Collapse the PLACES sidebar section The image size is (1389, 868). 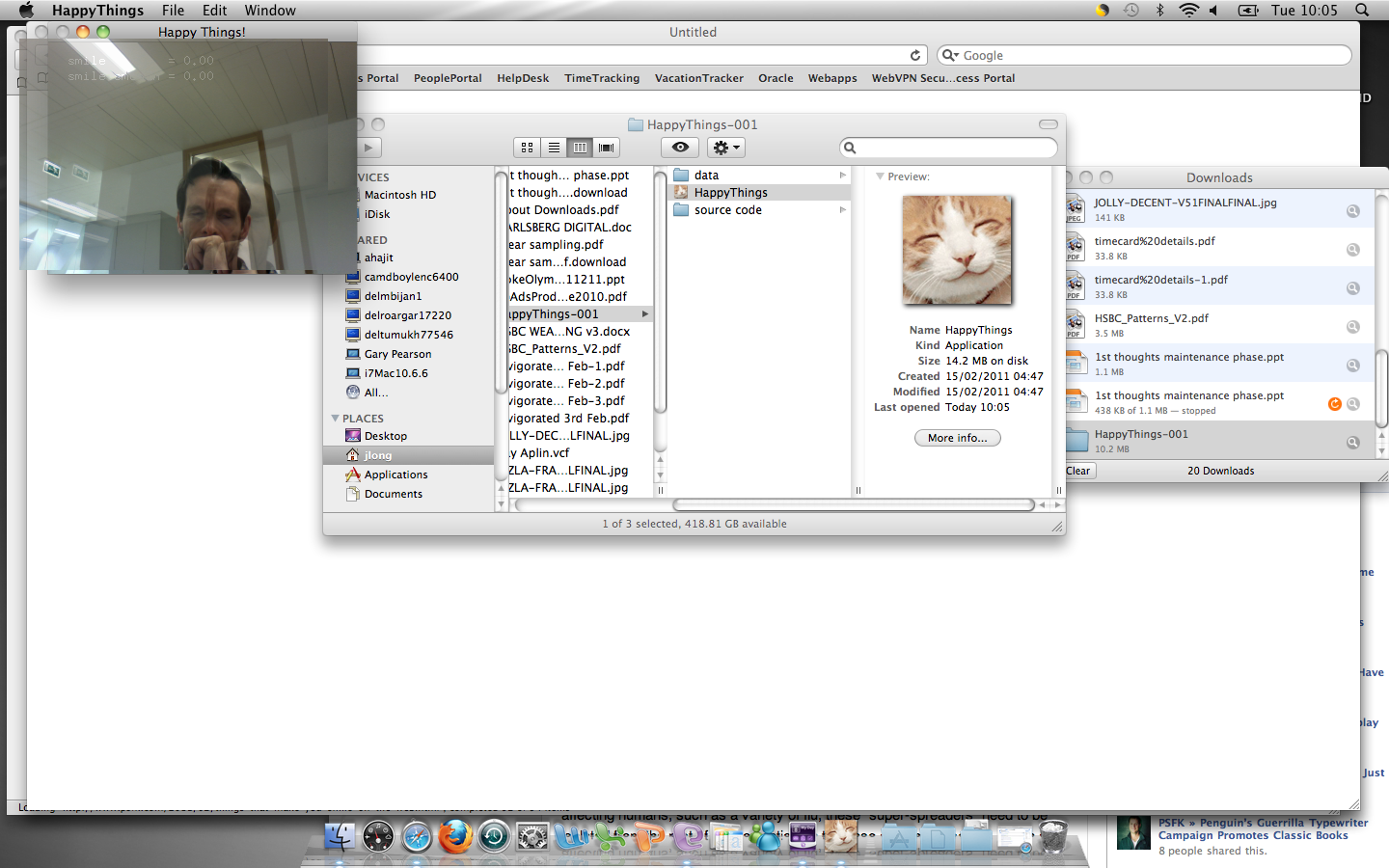tap(336, 419)
